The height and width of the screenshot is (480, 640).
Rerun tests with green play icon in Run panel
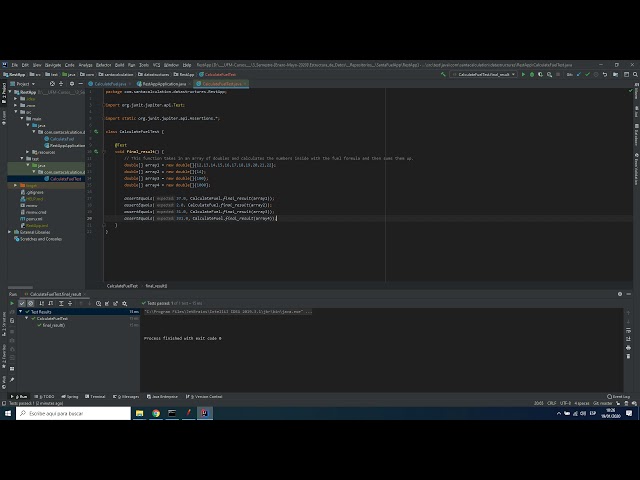(12, 303)
